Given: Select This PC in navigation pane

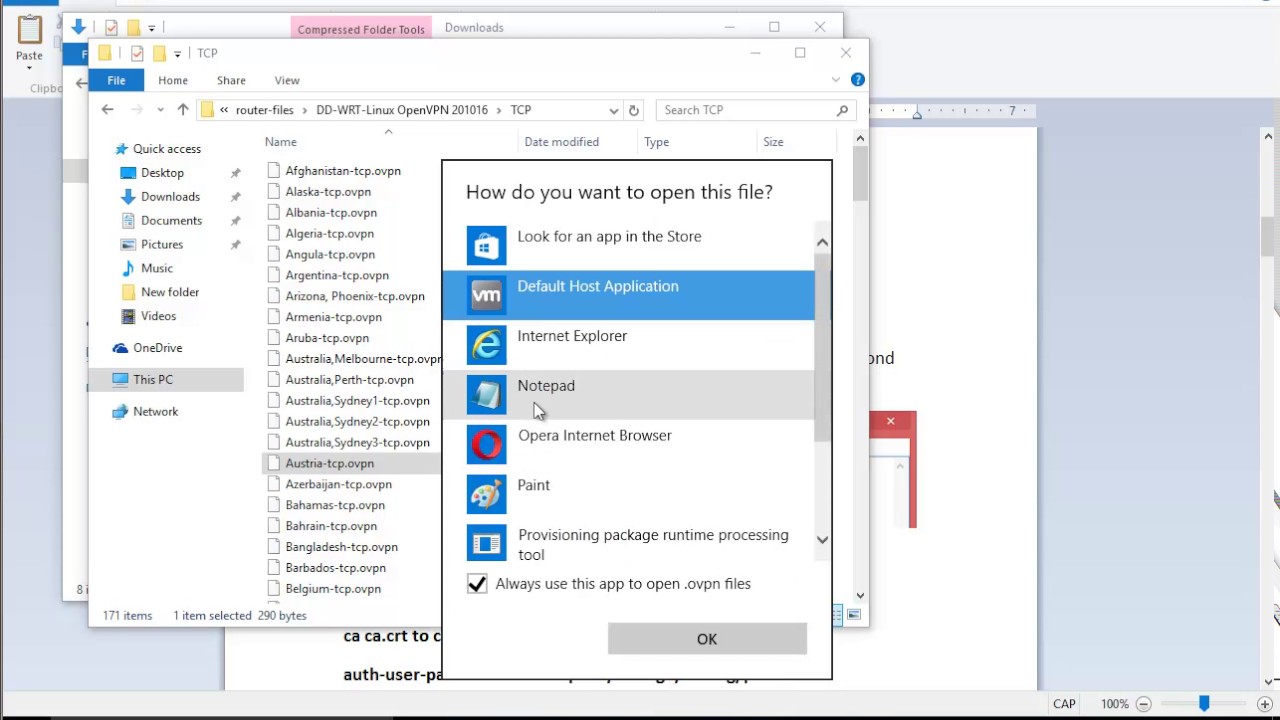Looking at the screenshot, I should point(153,380).
